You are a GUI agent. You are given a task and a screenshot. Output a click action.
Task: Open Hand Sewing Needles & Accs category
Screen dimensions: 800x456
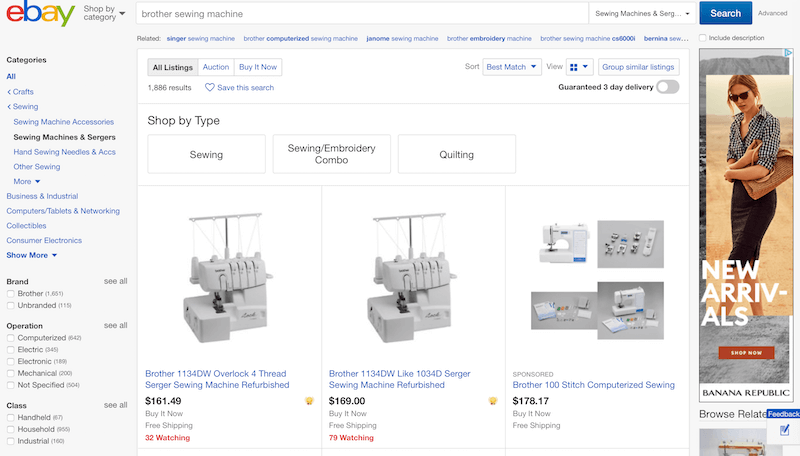[64, 152]
